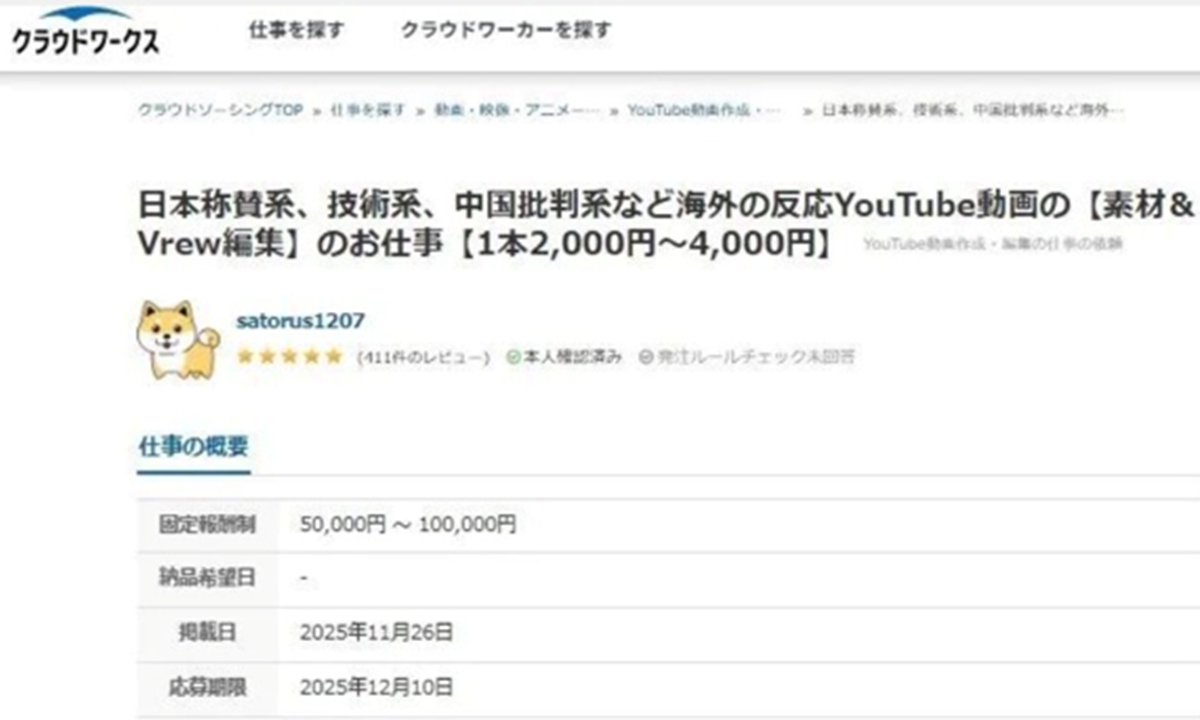
Task: Click the 本人確認済み verification checkmark icon
Action: click(x=513, y=353)
